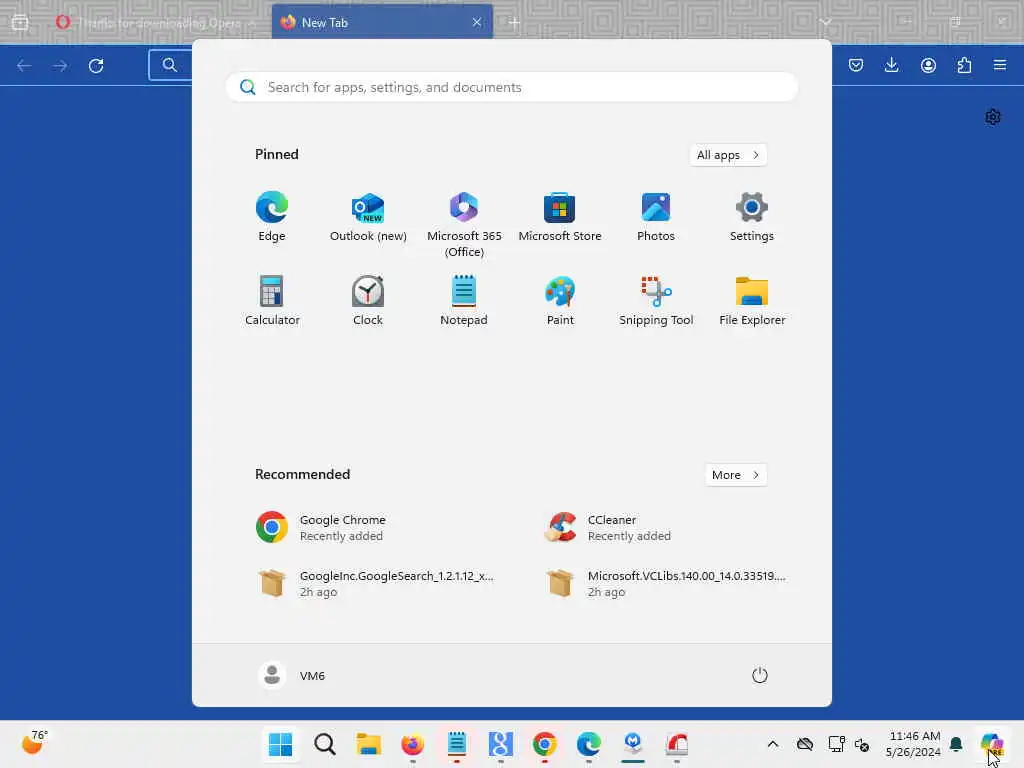Viewport: 1024px width, 768px height.
Task: Open taskbar Search magnifier
Action: click(325, 744)
